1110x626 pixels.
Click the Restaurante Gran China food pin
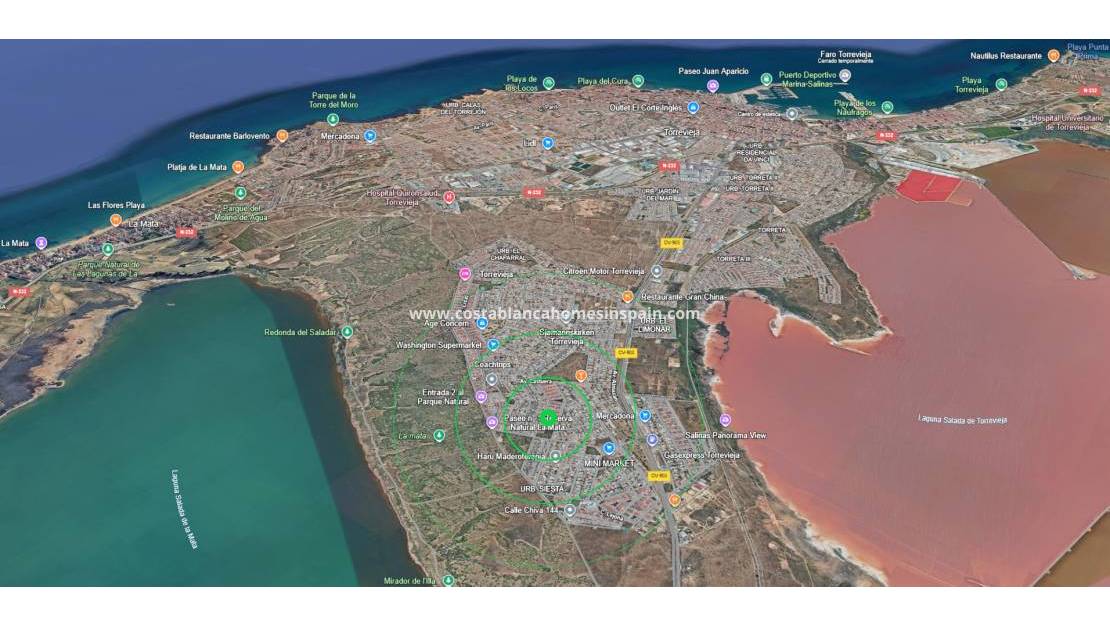628,296
